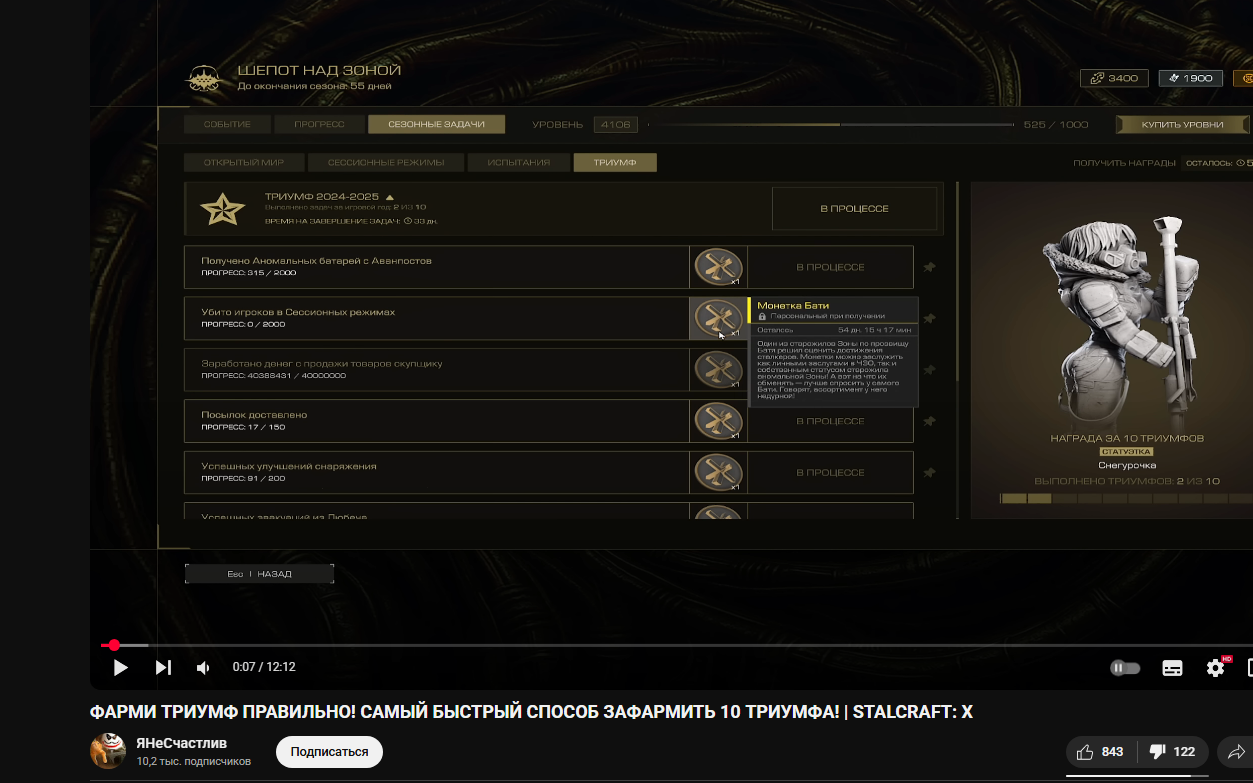Click the level value 4106

(x=615, y=125)
